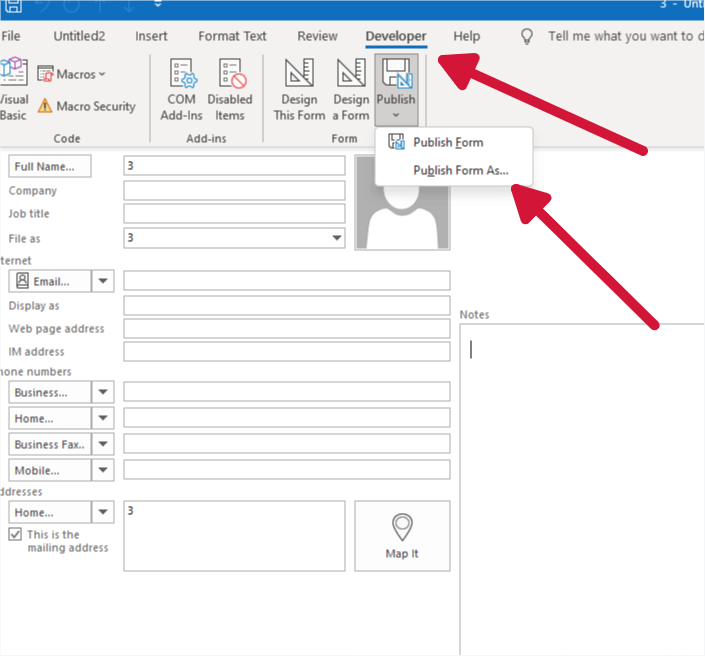The image size is (705, 656).
Task: Choose Publish Form As… option
Action: 454,170
